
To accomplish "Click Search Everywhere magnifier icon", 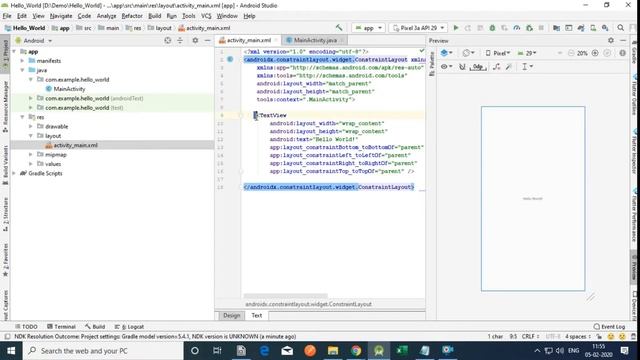I will click(620, 28).
